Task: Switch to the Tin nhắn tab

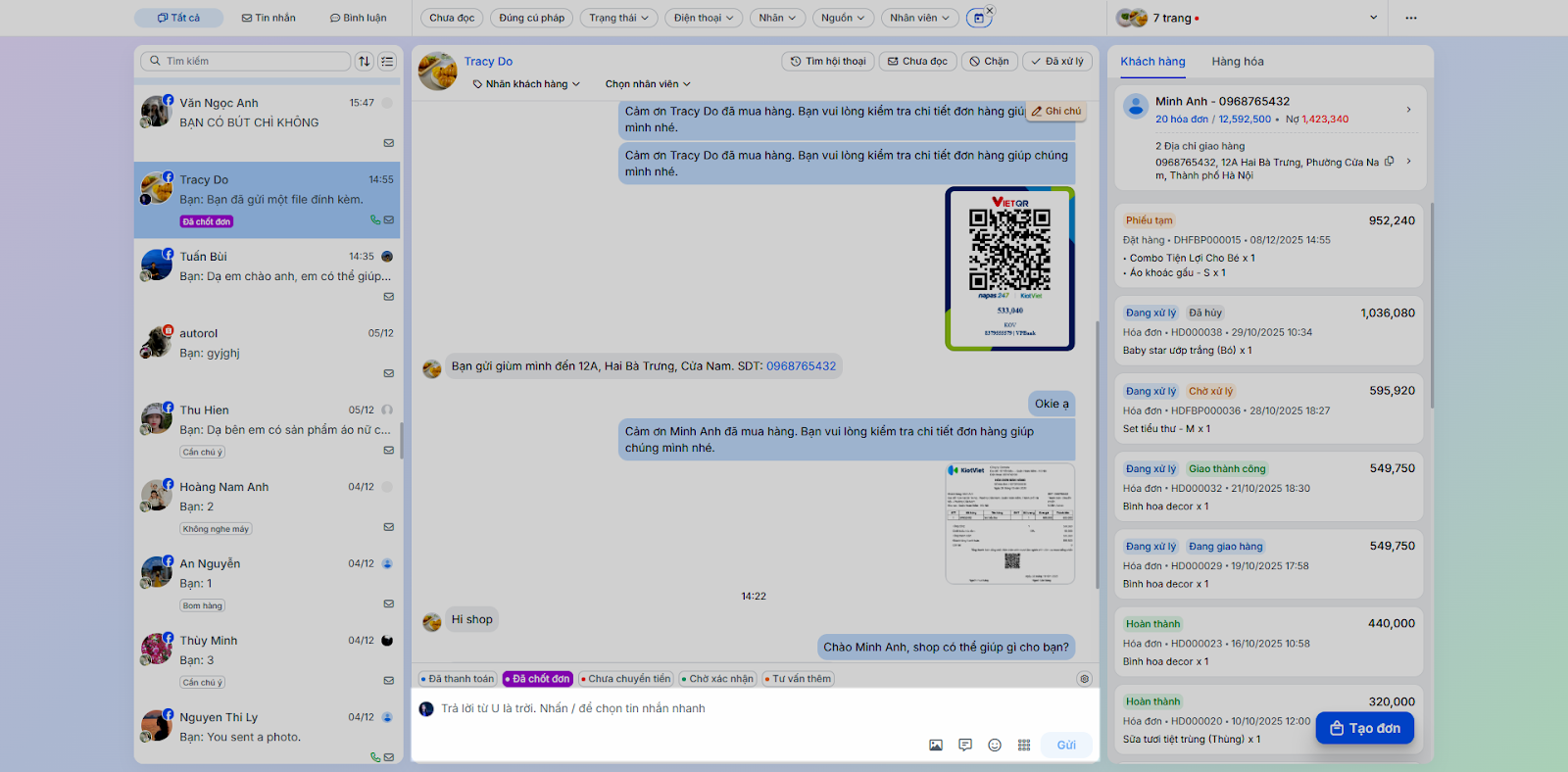Action: click(x=269, y=18)
